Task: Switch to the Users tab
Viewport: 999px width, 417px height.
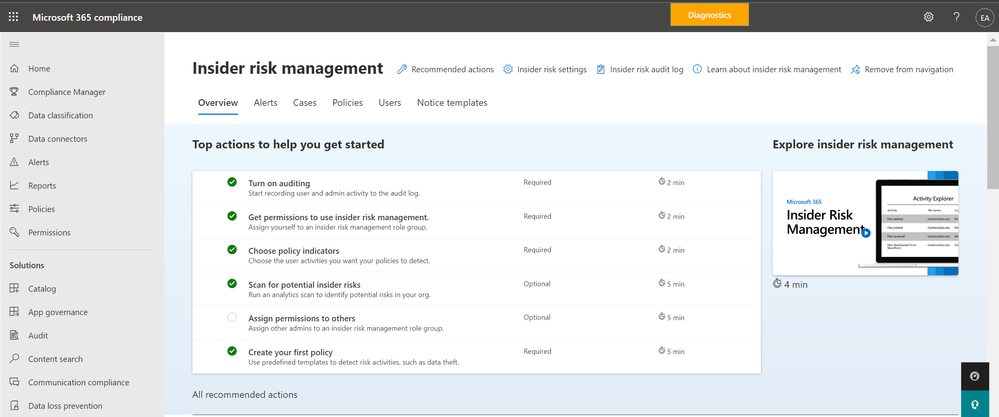Action: tap(390, 102)
